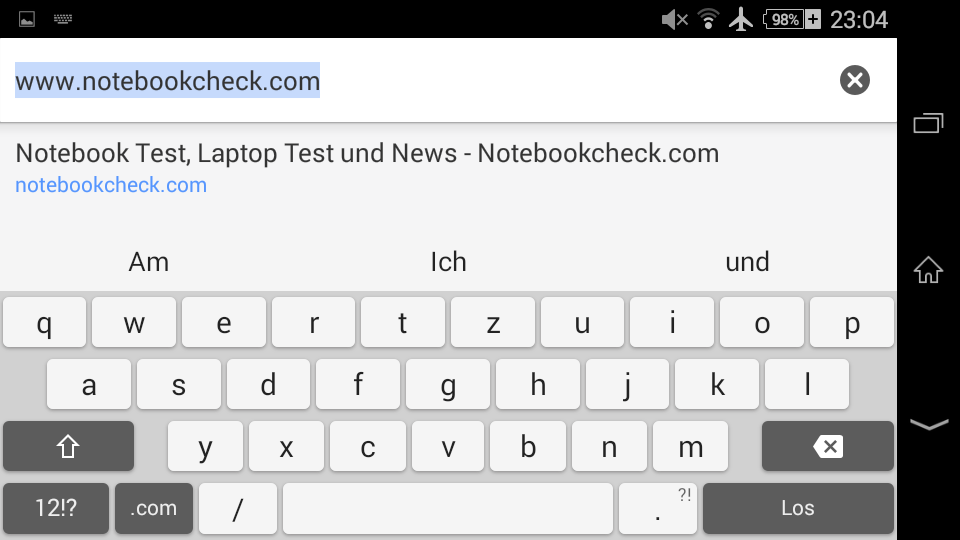
Task: Clear the URL with the X icon
Action: tap(855, 80)
